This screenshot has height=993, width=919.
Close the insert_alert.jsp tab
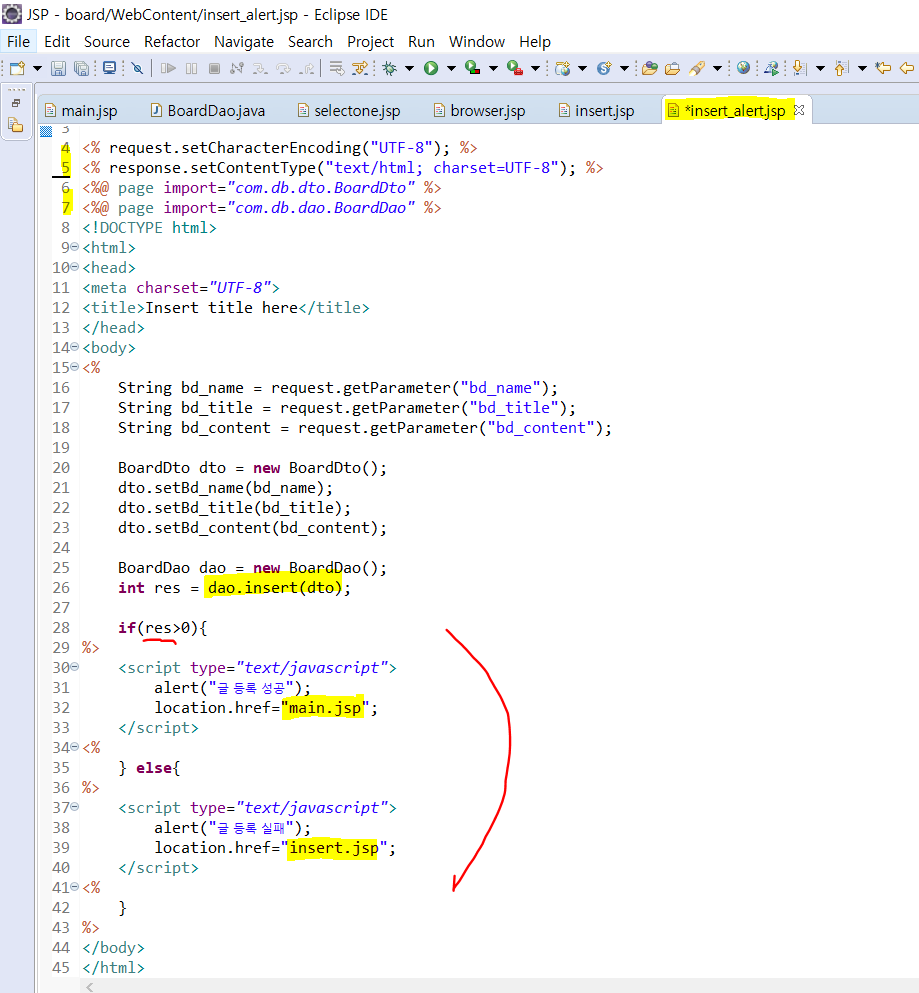click(x=799, y=110)
